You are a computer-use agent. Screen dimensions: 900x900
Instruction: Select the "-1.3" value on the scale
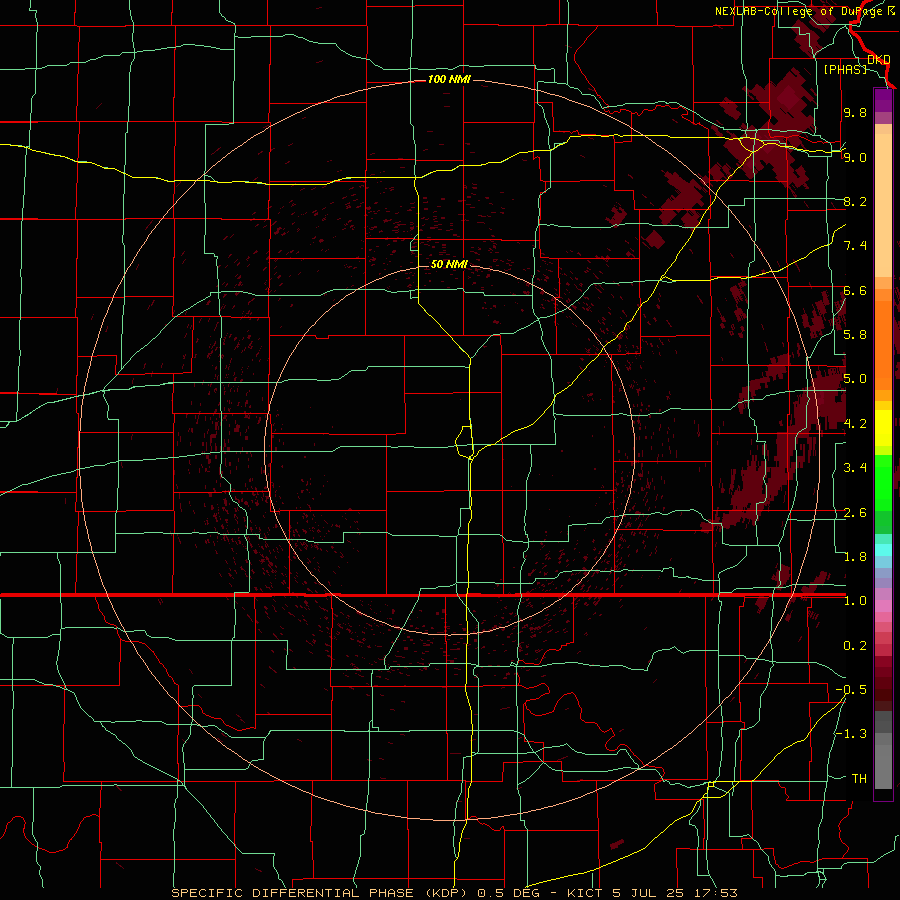click(851, 734)
